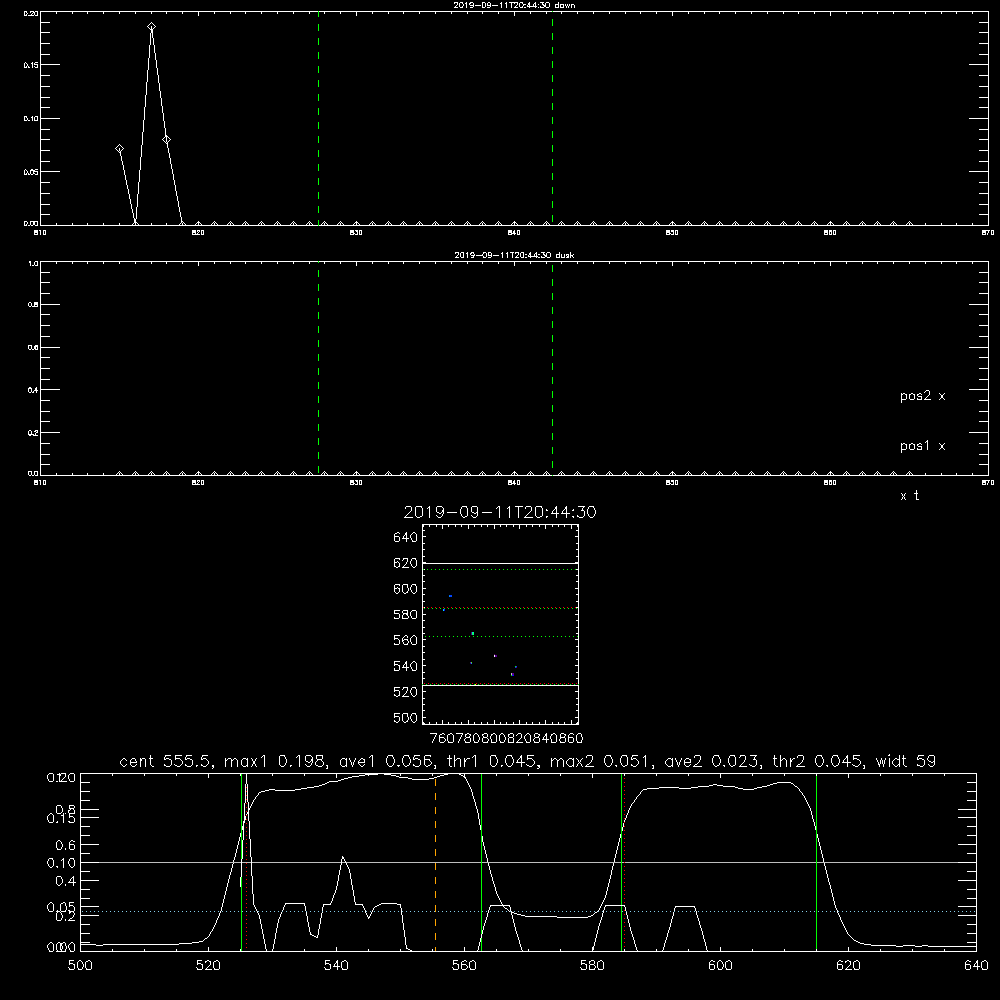1000x1000 pixels.
Task: Click the '640' x-axis label of the bottom plot
Action: pyautogui.click(x=976, y=966)
